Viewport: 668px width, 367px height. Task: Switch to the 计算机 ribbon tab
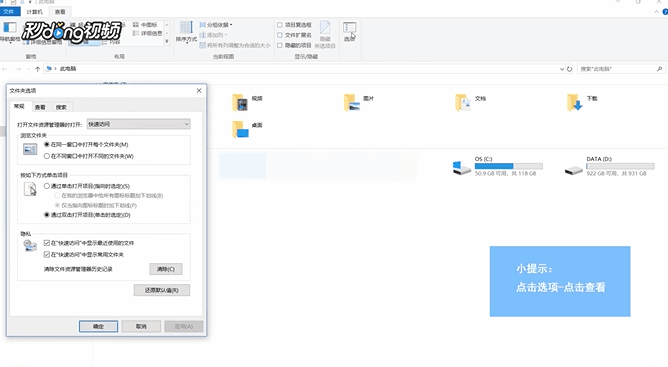coord(35,12)
